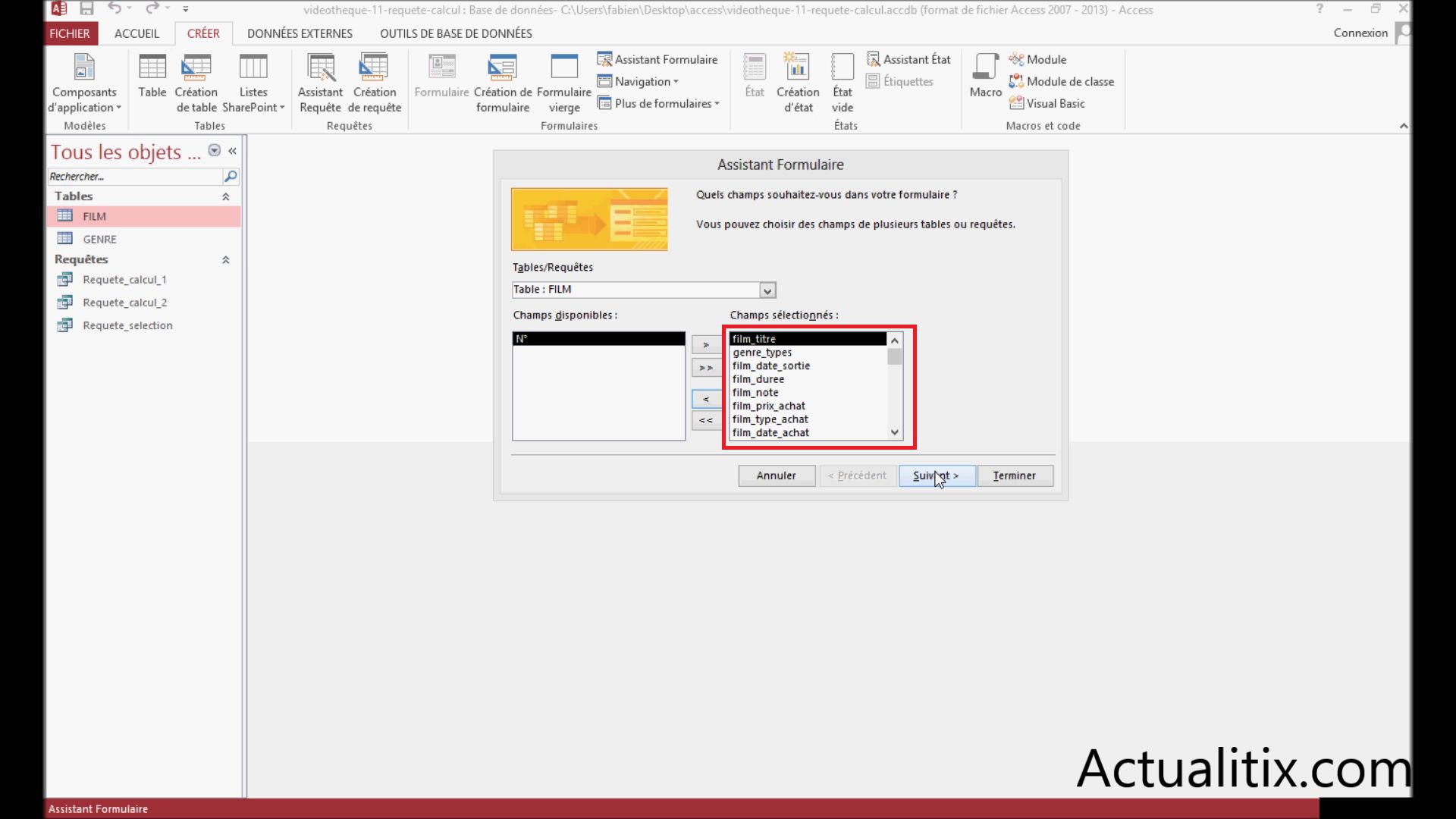Open Quick Access Toolbar customize dropdown
This screenshot has width=1456, height=819.
[186, 9]
